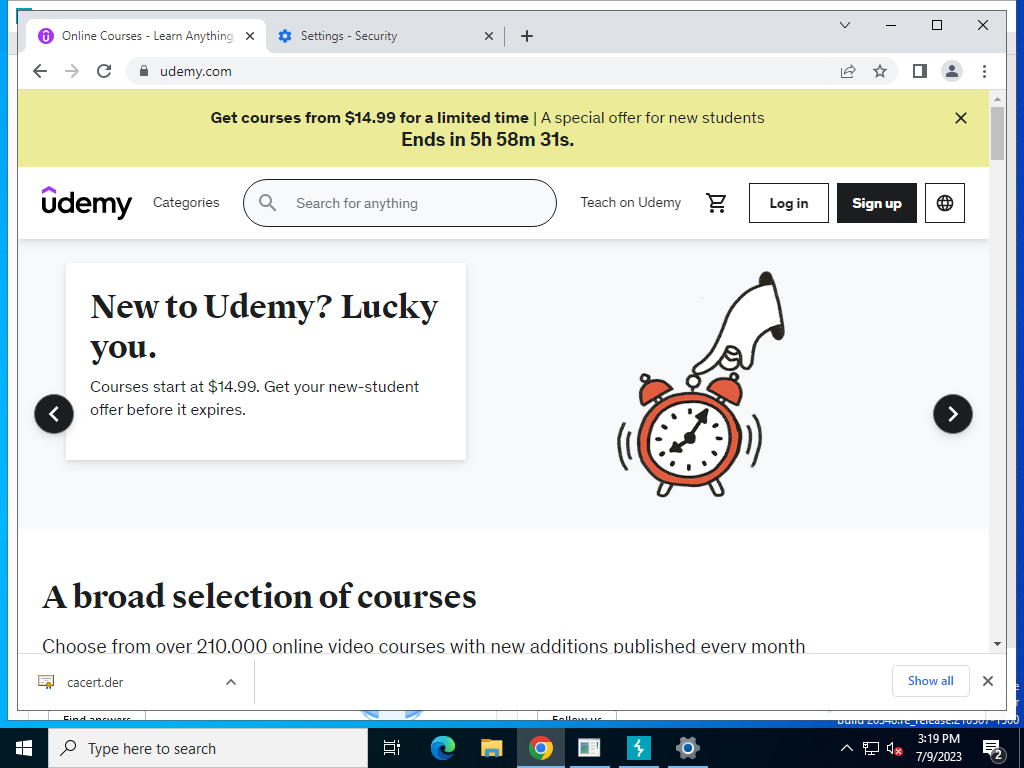This screenshot has width=1024, height=768.
Task: Advance carousel with next arrow
Action: tap(952, 413)
